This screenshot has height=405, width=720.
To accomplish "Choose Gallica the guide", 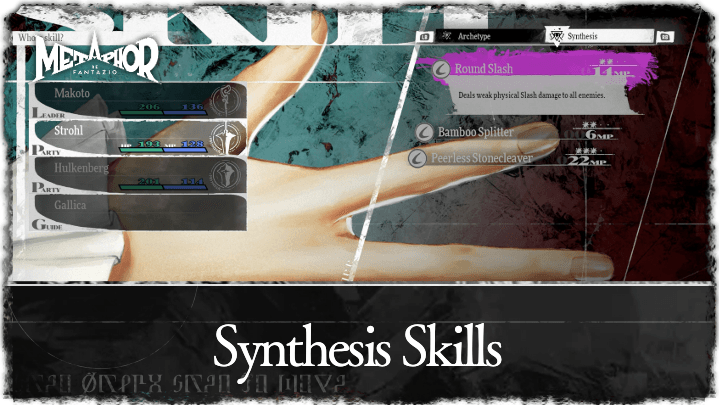I will pos(140,212).
